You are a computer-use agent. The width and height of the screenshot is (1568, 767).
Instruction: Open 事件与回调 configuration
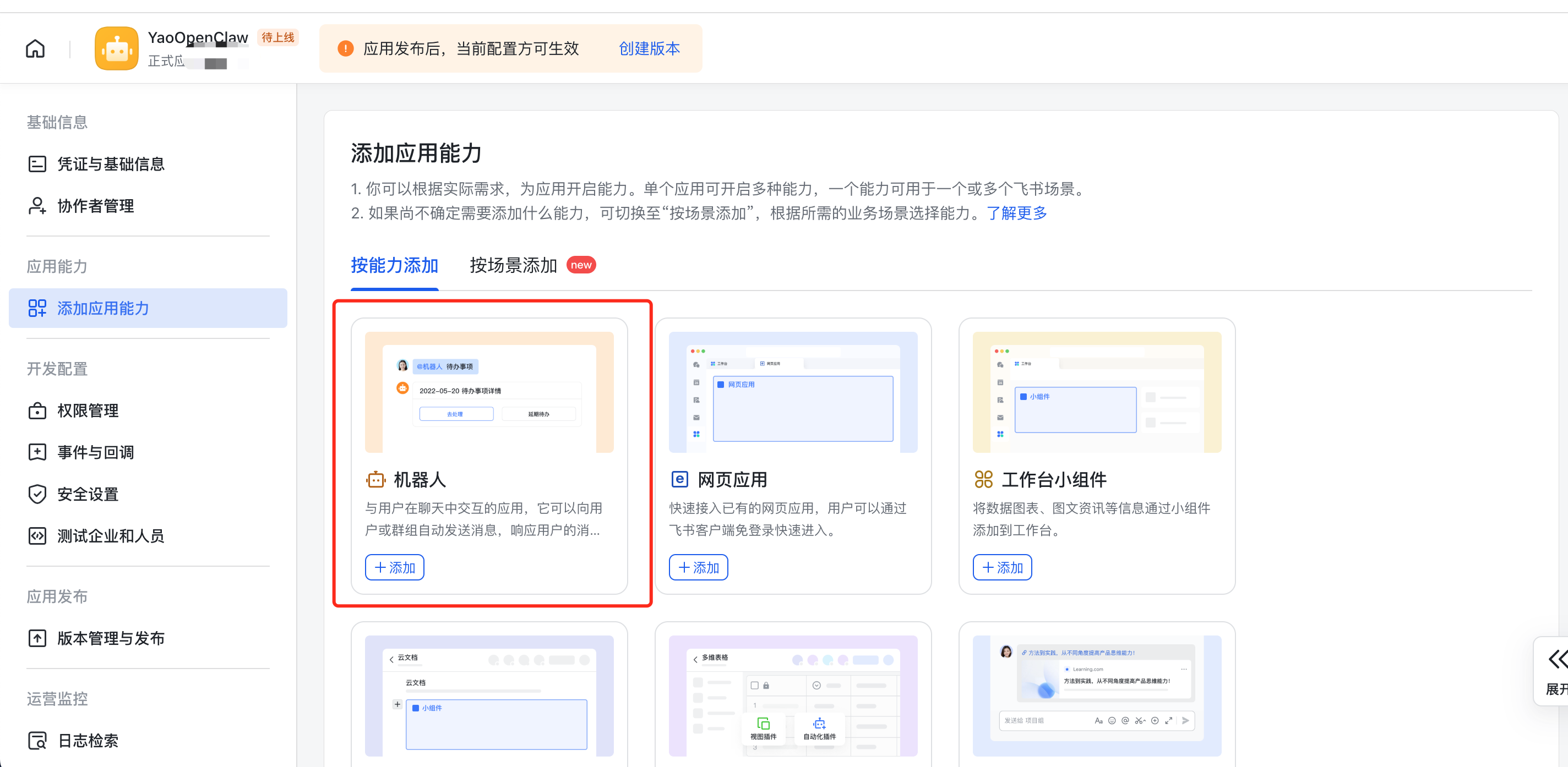point(95,452)
